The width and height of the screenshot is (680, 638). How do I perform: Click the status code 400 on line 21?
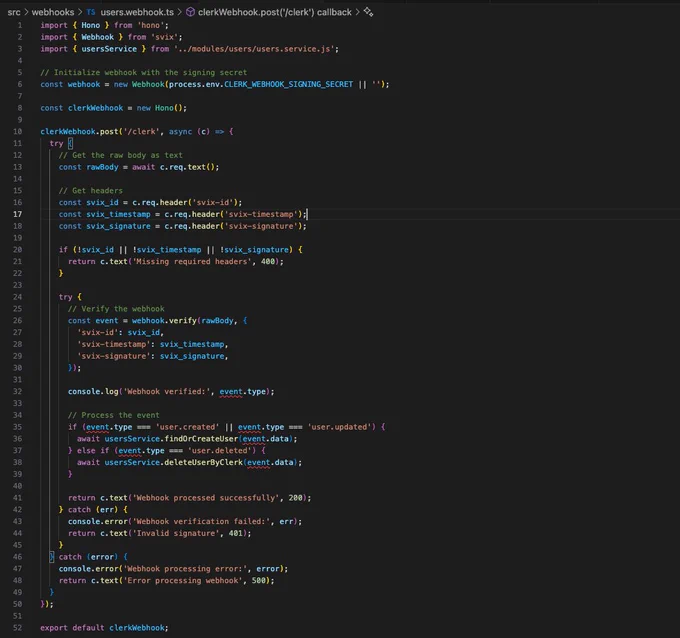268,262
